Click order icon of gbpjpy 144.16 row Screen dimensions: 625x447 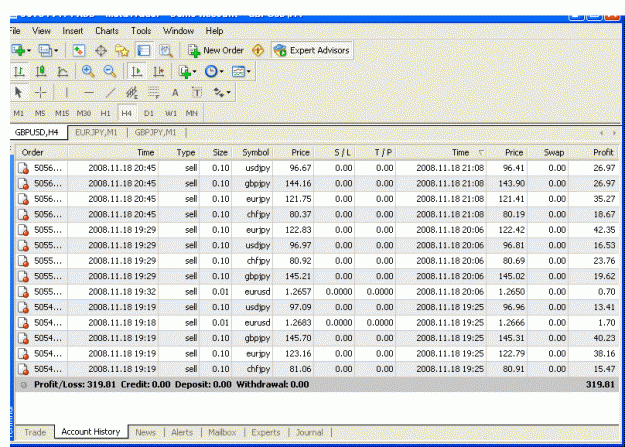[x=24, y=184]
